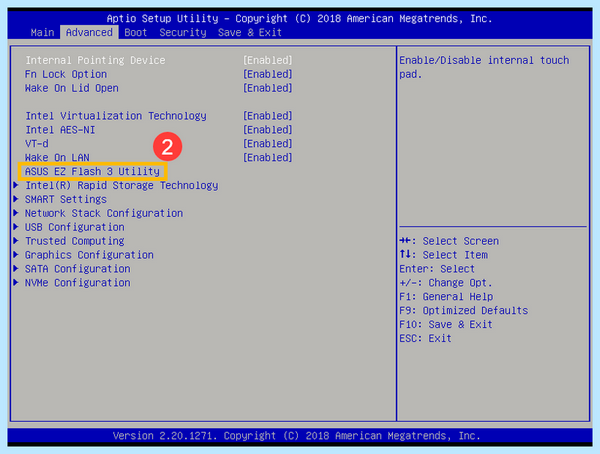Expand arrow beside Network Stack Configuration
This screenshot has width=600, height=454.
pos(16,213)
